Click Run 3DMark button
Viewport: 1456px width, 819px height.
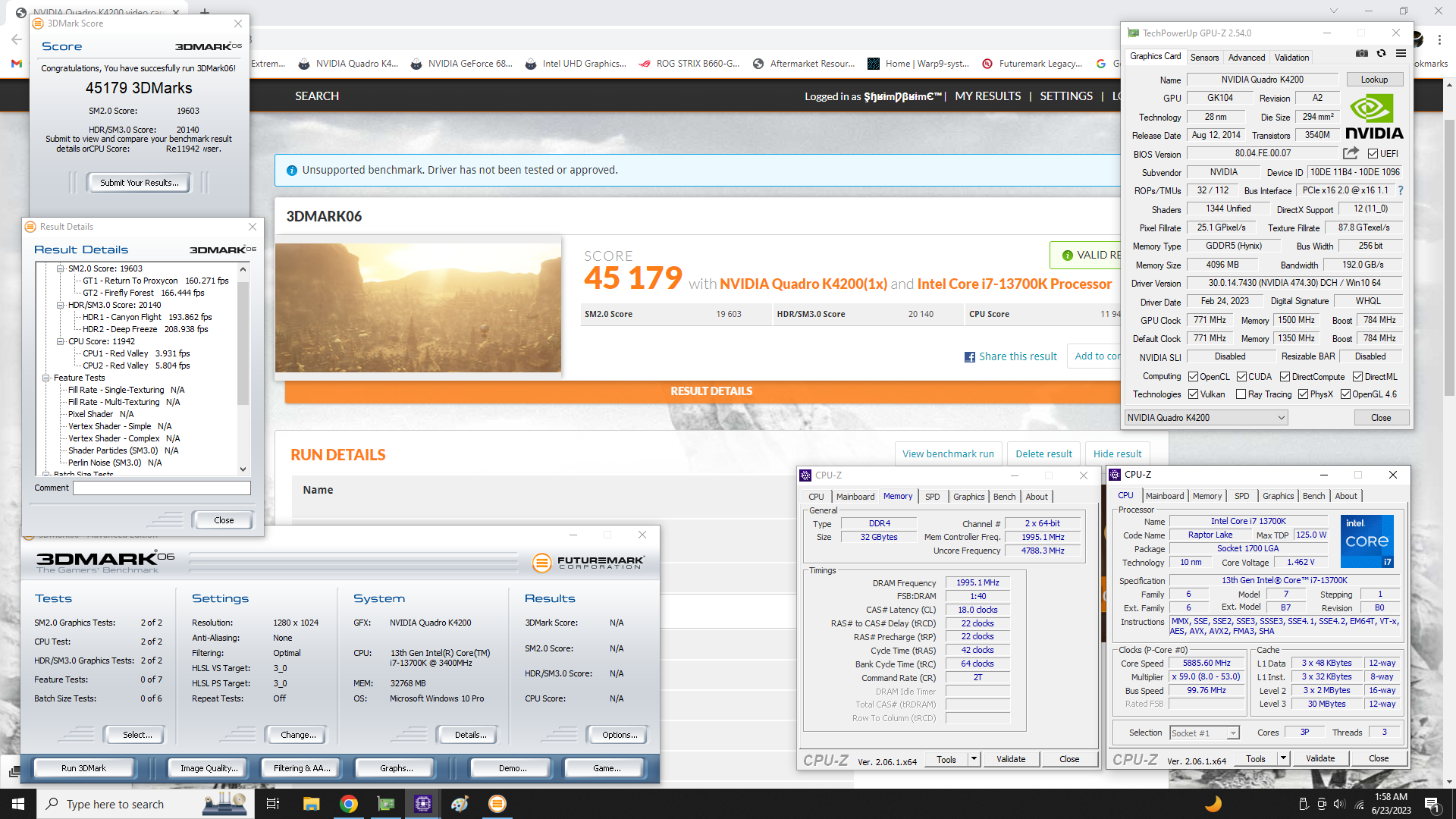coord(83,768)
